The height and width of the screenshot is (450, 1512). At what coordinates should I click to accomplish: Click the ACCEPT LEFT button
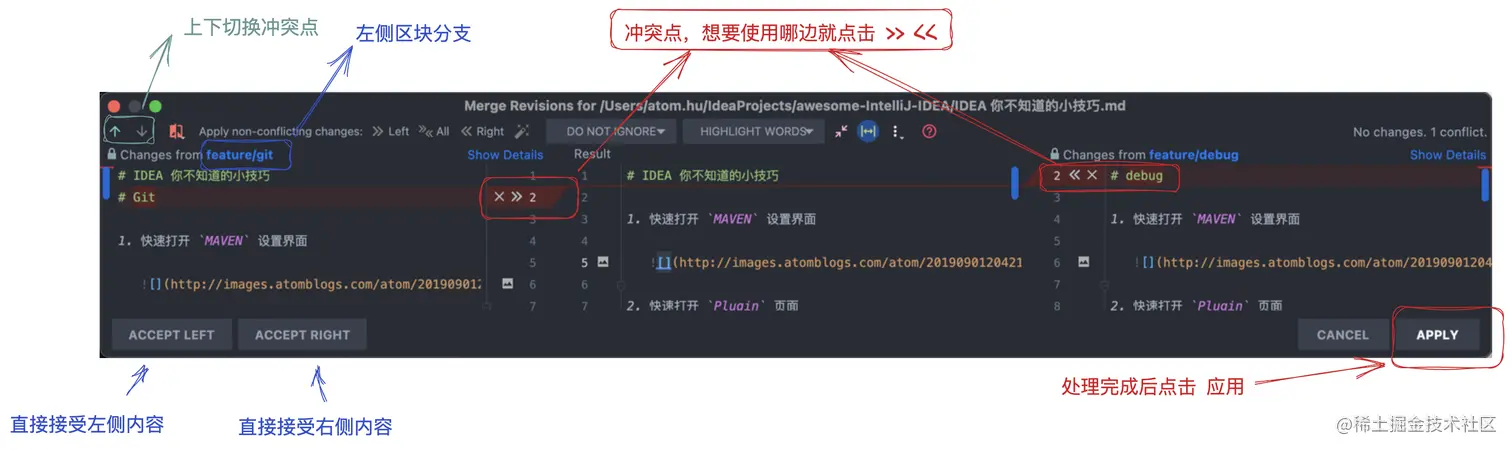point(171,335)
